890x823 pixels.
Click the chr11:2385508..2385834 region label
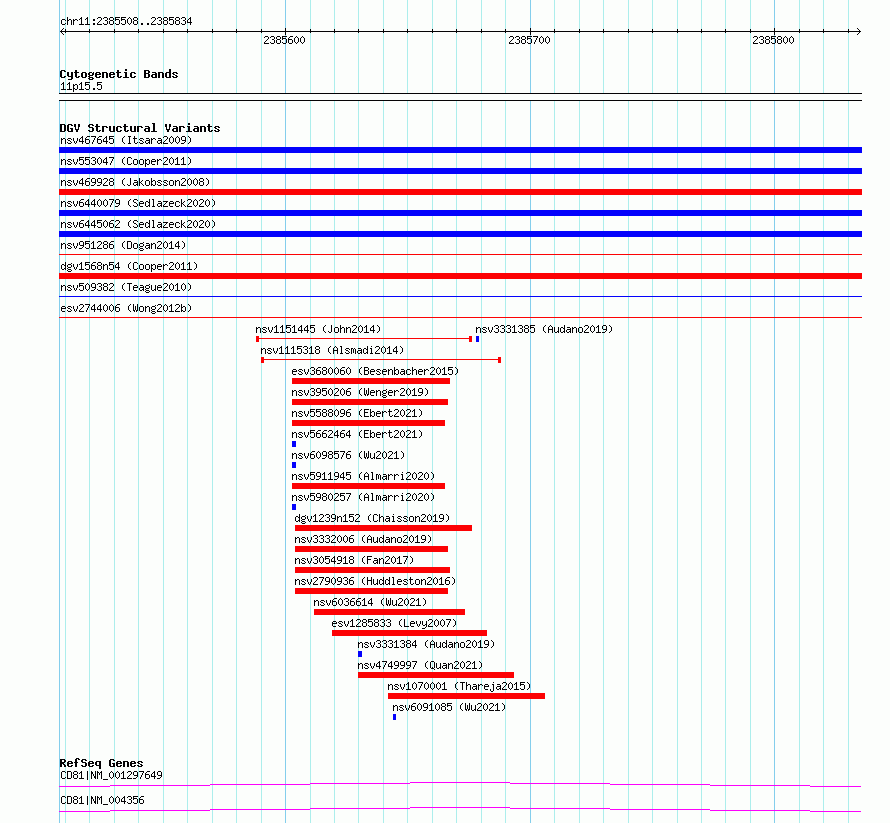126,21
